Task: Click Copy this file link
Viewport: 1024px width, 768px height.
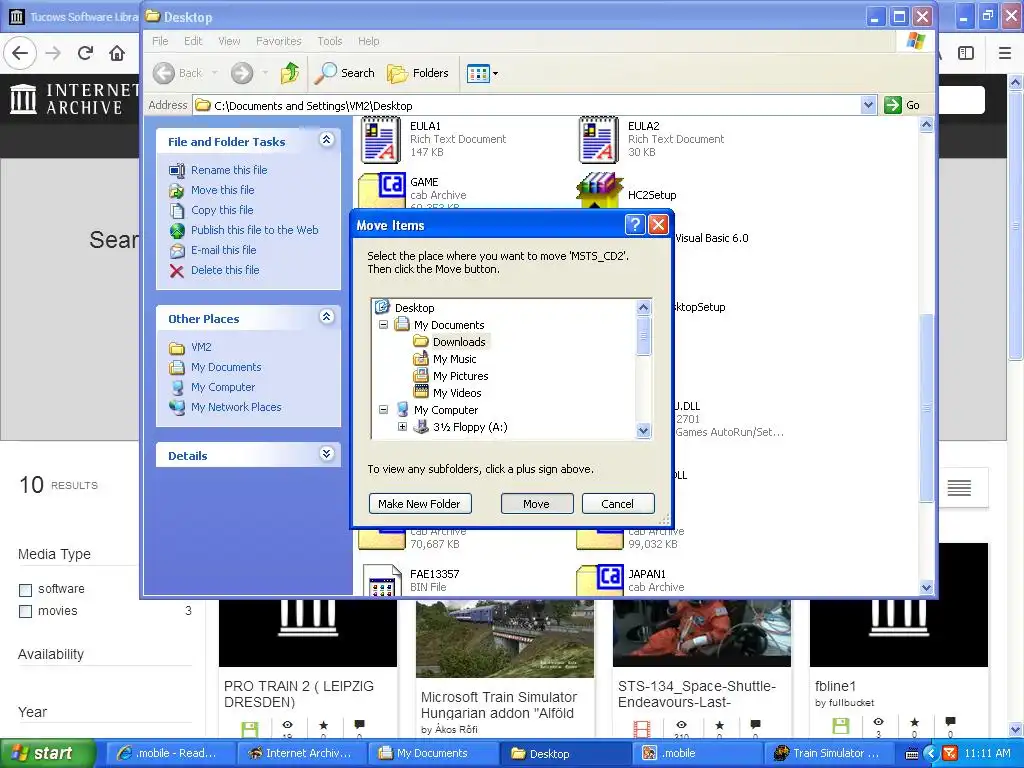Action: click(222, 210)
